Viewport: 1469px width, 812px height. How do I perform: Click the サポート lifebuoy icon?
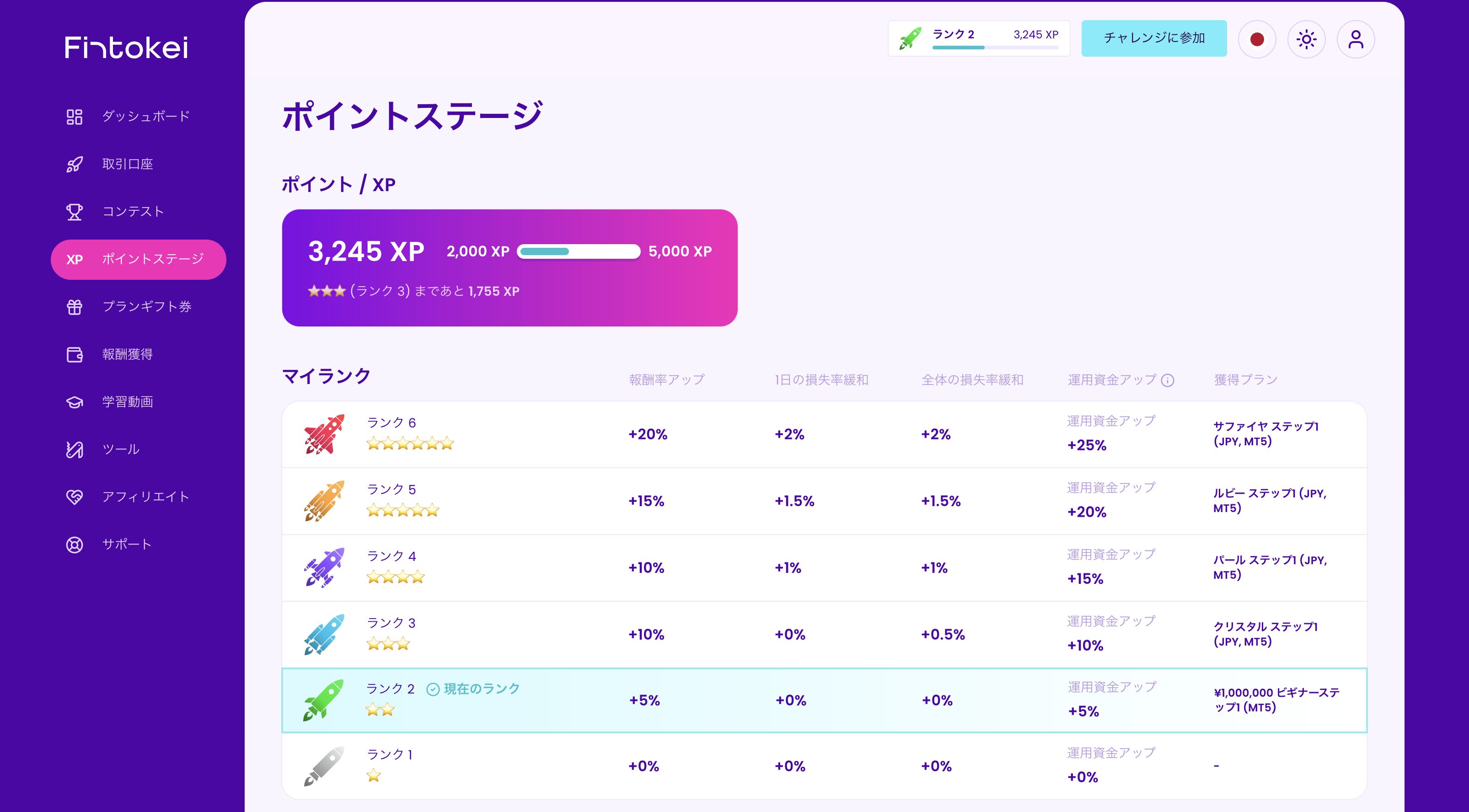[x=74, y=545]
